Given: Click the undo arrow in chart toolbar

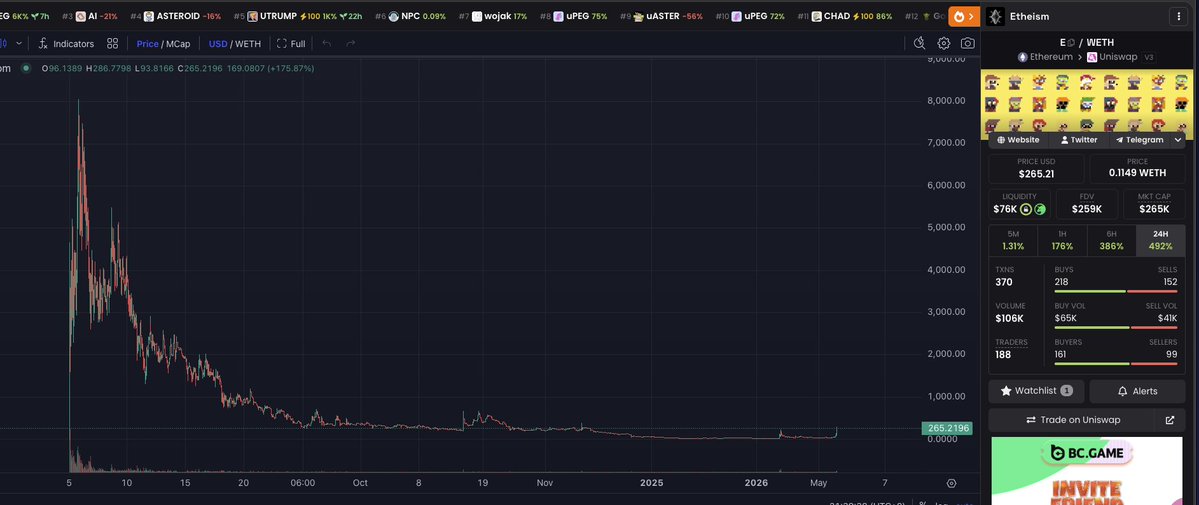Looking at the screenshot, I should pyautogui.click(x=327, y=44).
